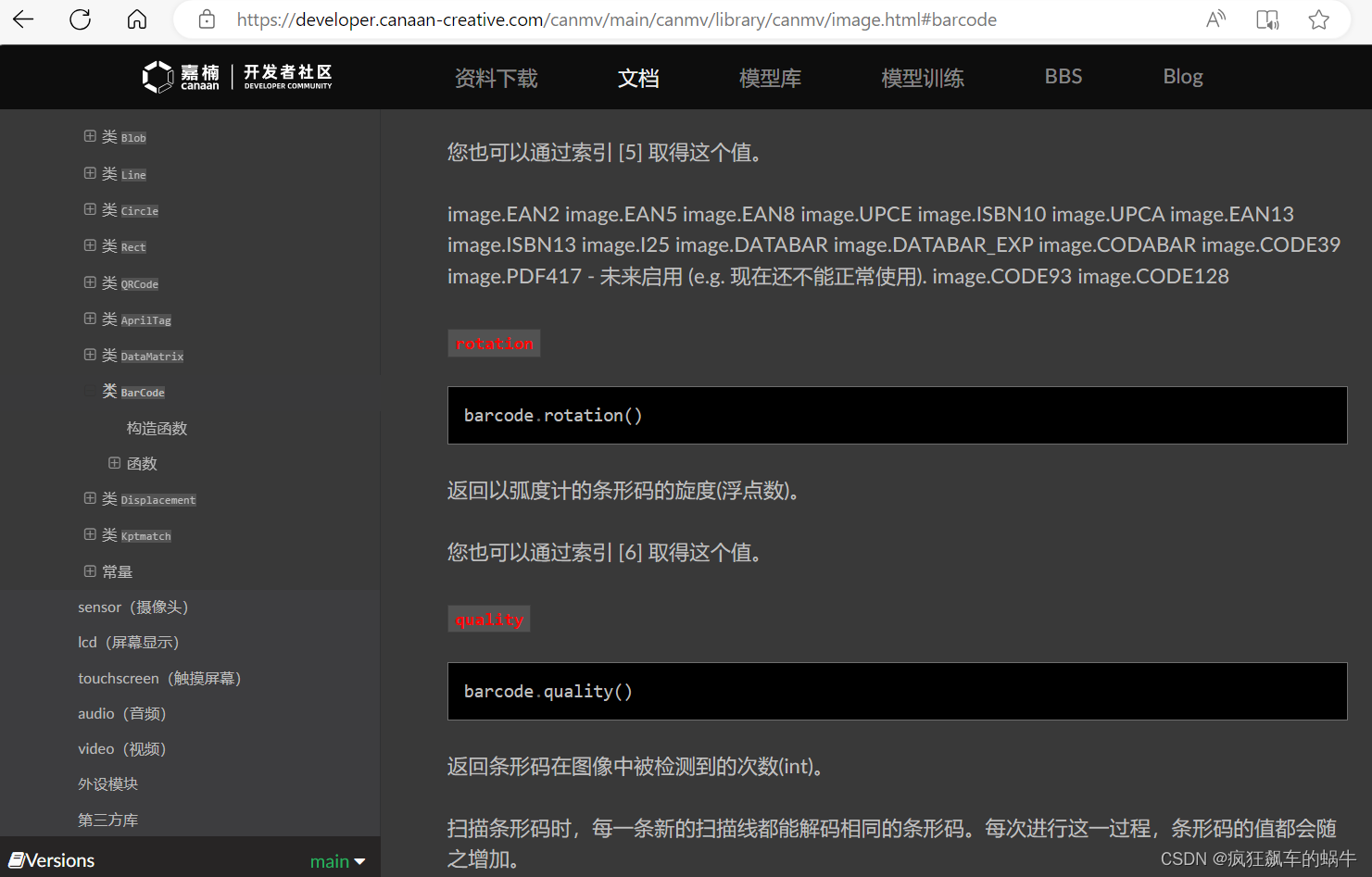Open browser home page icon
Viewport: 1372px width, 877px height.
137,19
